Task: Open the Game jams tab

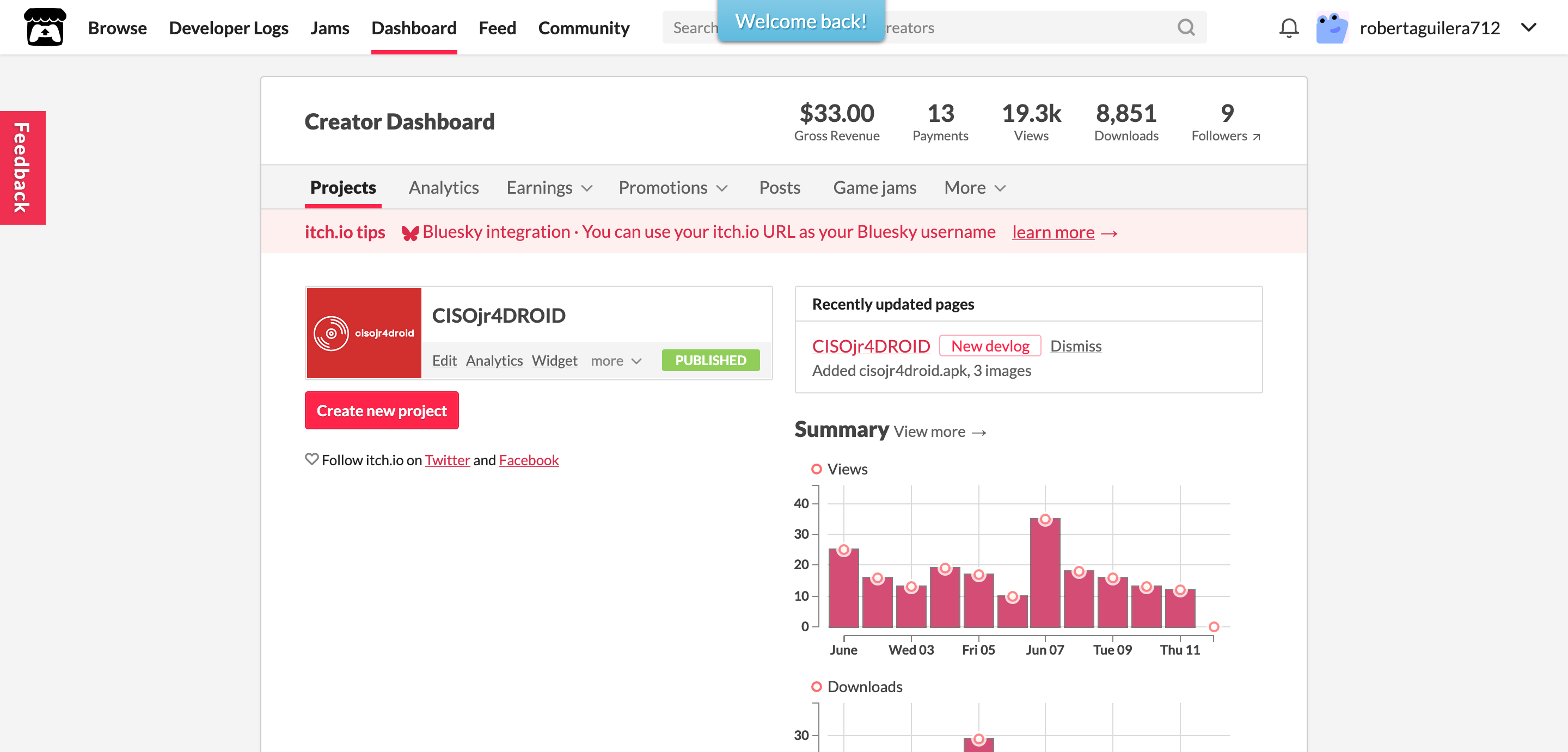Action: [x=874, y=188]
